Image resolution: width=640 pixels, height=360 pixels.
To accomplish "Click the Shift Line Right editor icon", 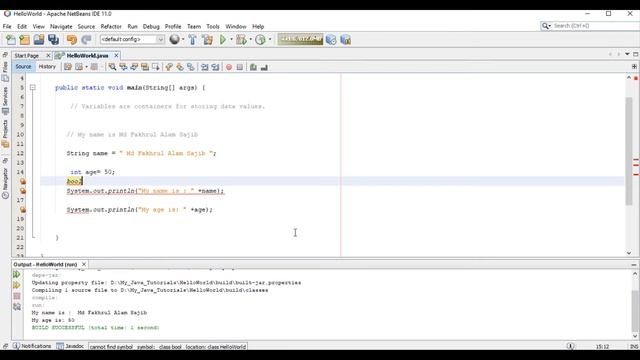I will pyautogui.click(x=215, y=67).
